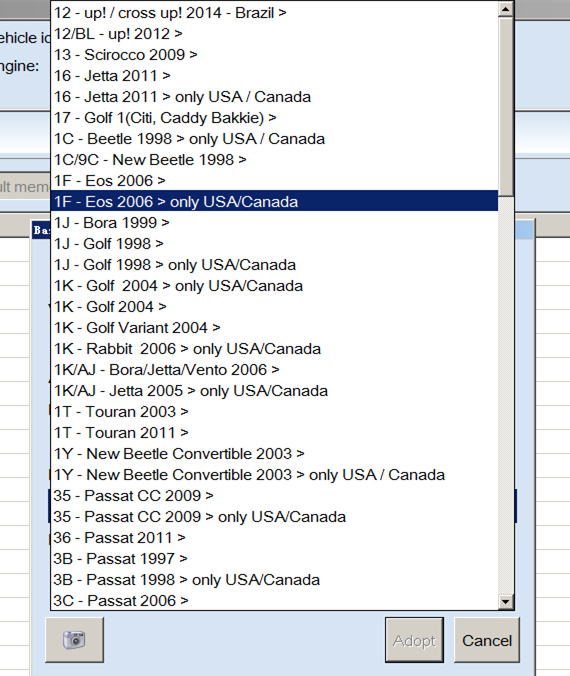Screen dimensions: 570x676
Task: Select '16 - Jetta 2011 > only USA / Canada'
Action: click(x=274, y=97)
